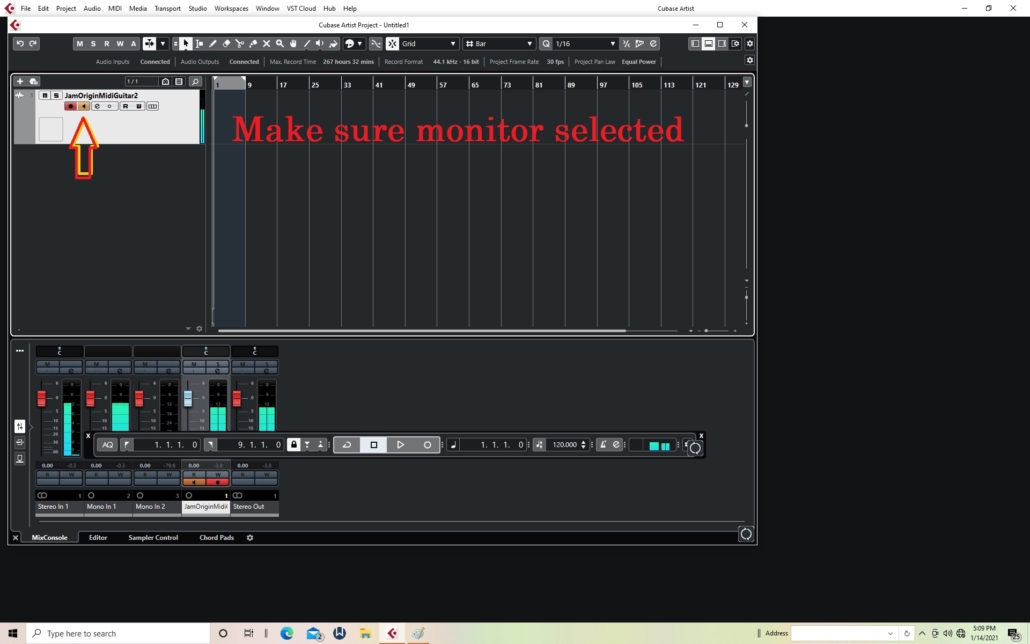Toggle Record Enable on JamOriginMidiGuitar2 track
The width and height of the screenshot is (1030, 644).
pos(70,106)
